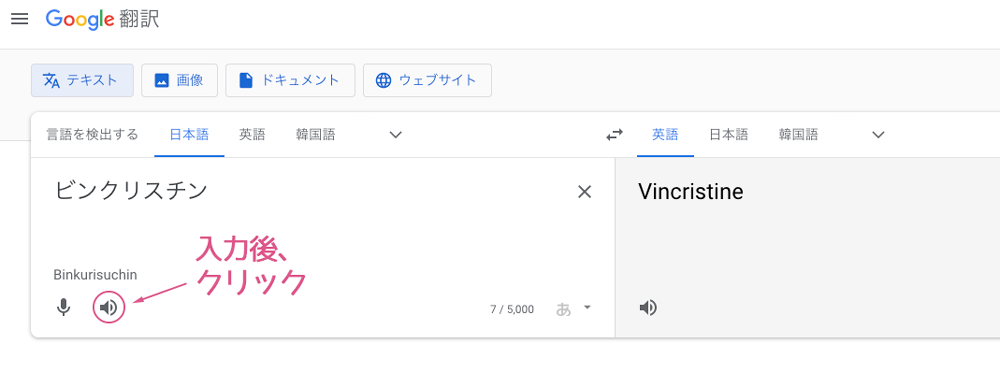Expand the target language list chevron

(879, 135)
